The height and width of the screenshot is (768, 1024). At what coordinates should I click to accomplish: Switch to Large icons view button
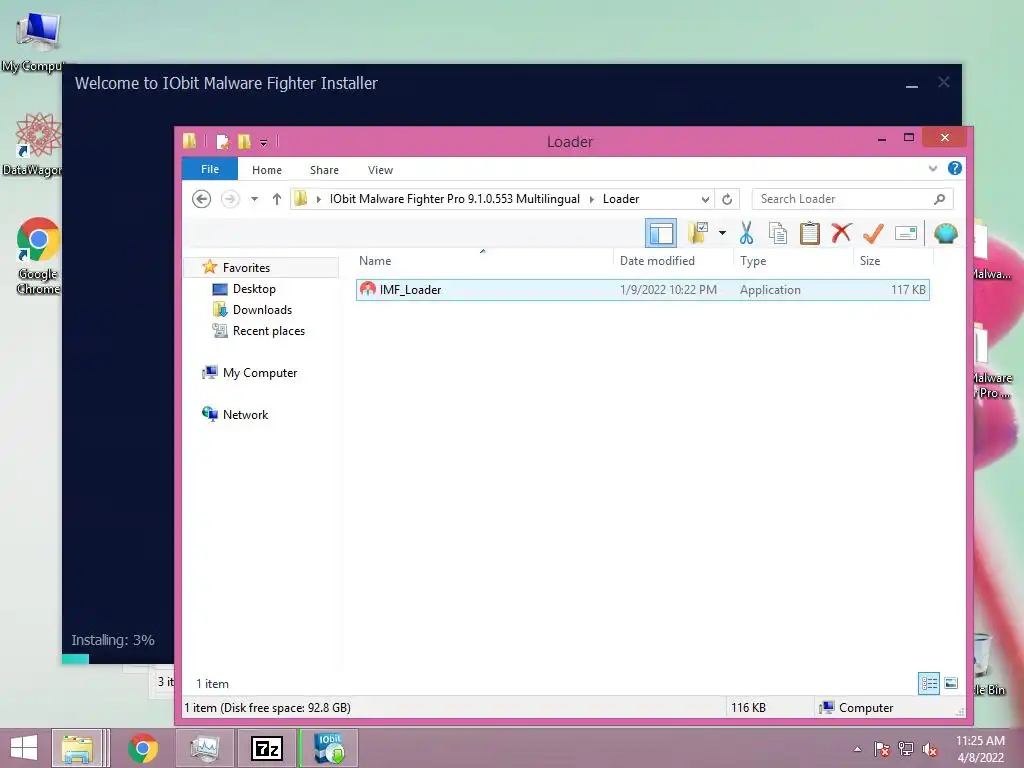[951, 684]
